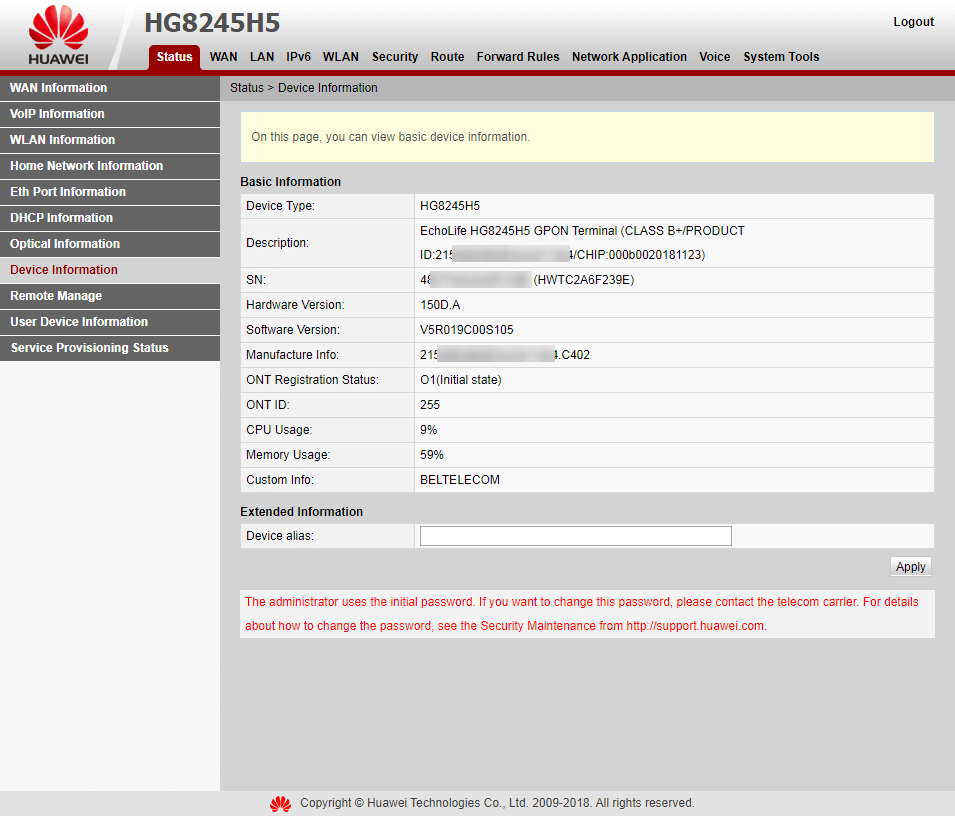The width and height of the screenshot is (955, 816).
Task: Switch to the WAN tab
Action: click(223, 57)
